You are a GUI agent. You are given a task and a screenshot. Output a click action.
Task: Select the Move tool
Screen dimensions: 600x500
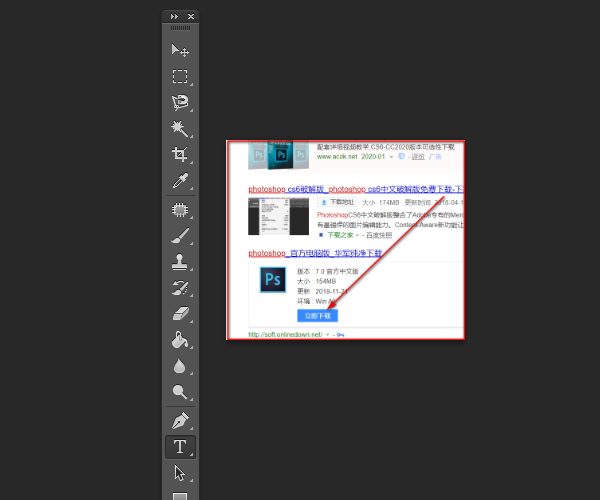pos(180,50)
